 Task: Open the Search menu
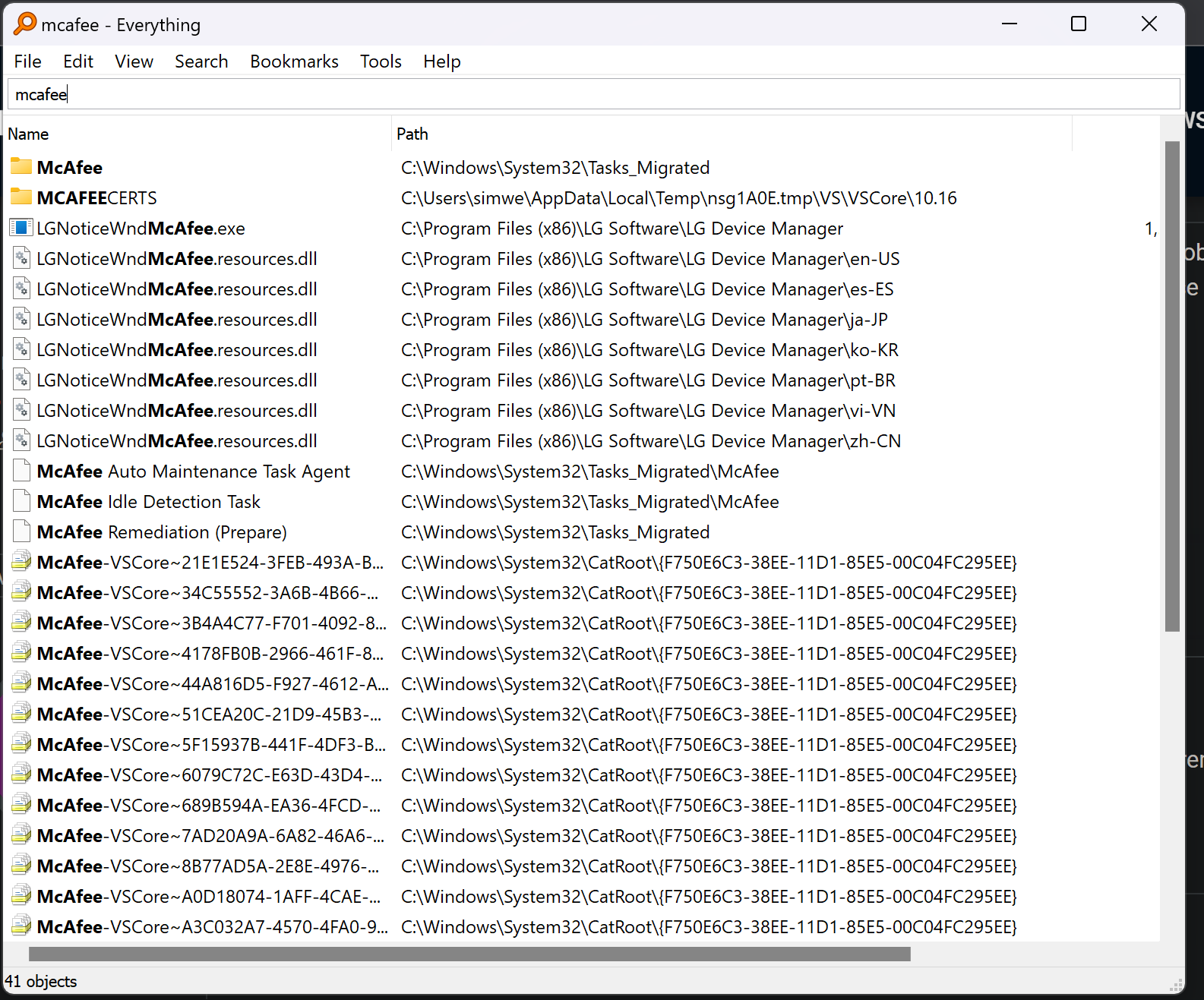[x=201, y=62]
